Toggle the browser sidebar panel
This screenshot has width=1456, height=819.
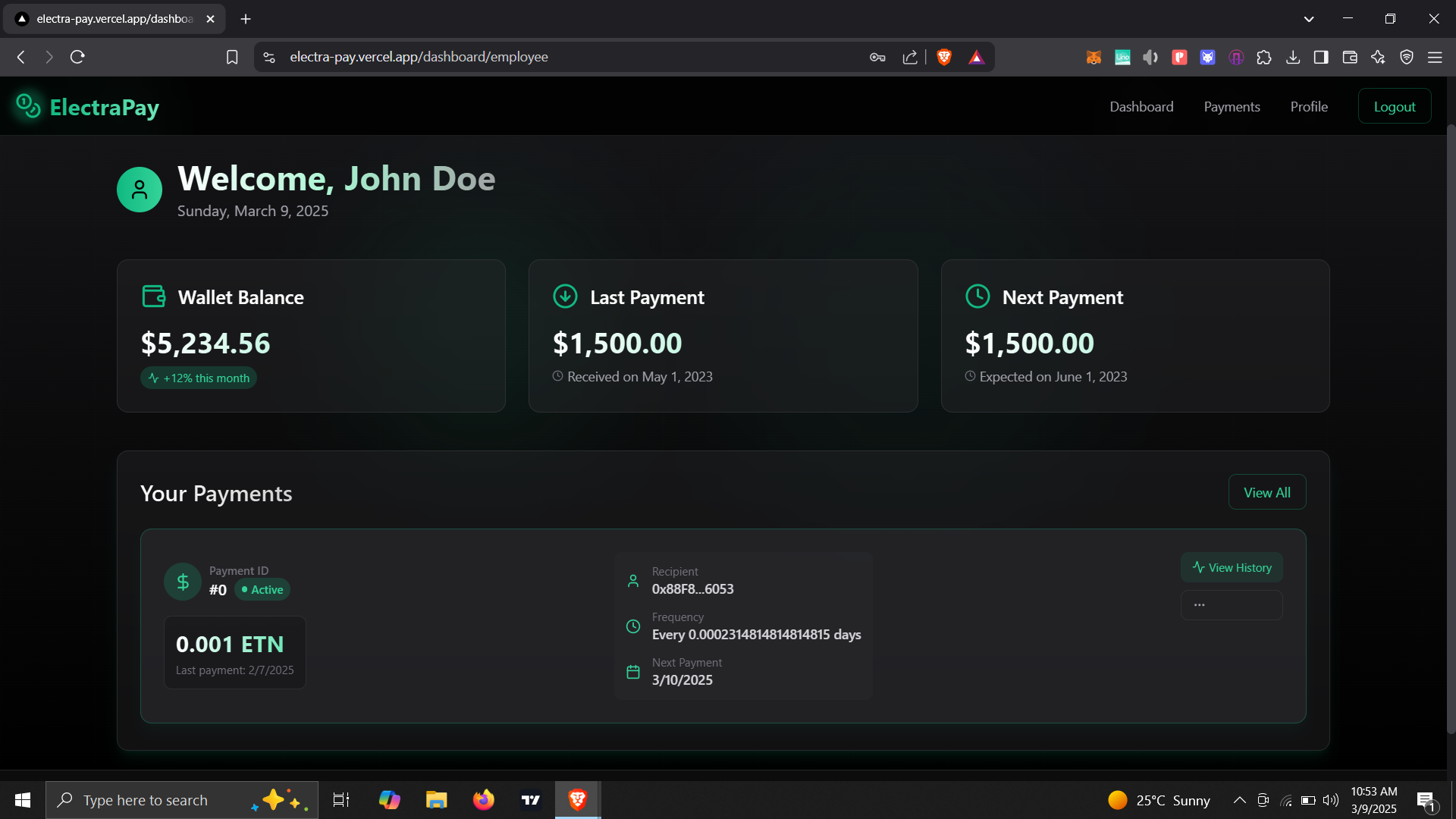[1321, 57]
